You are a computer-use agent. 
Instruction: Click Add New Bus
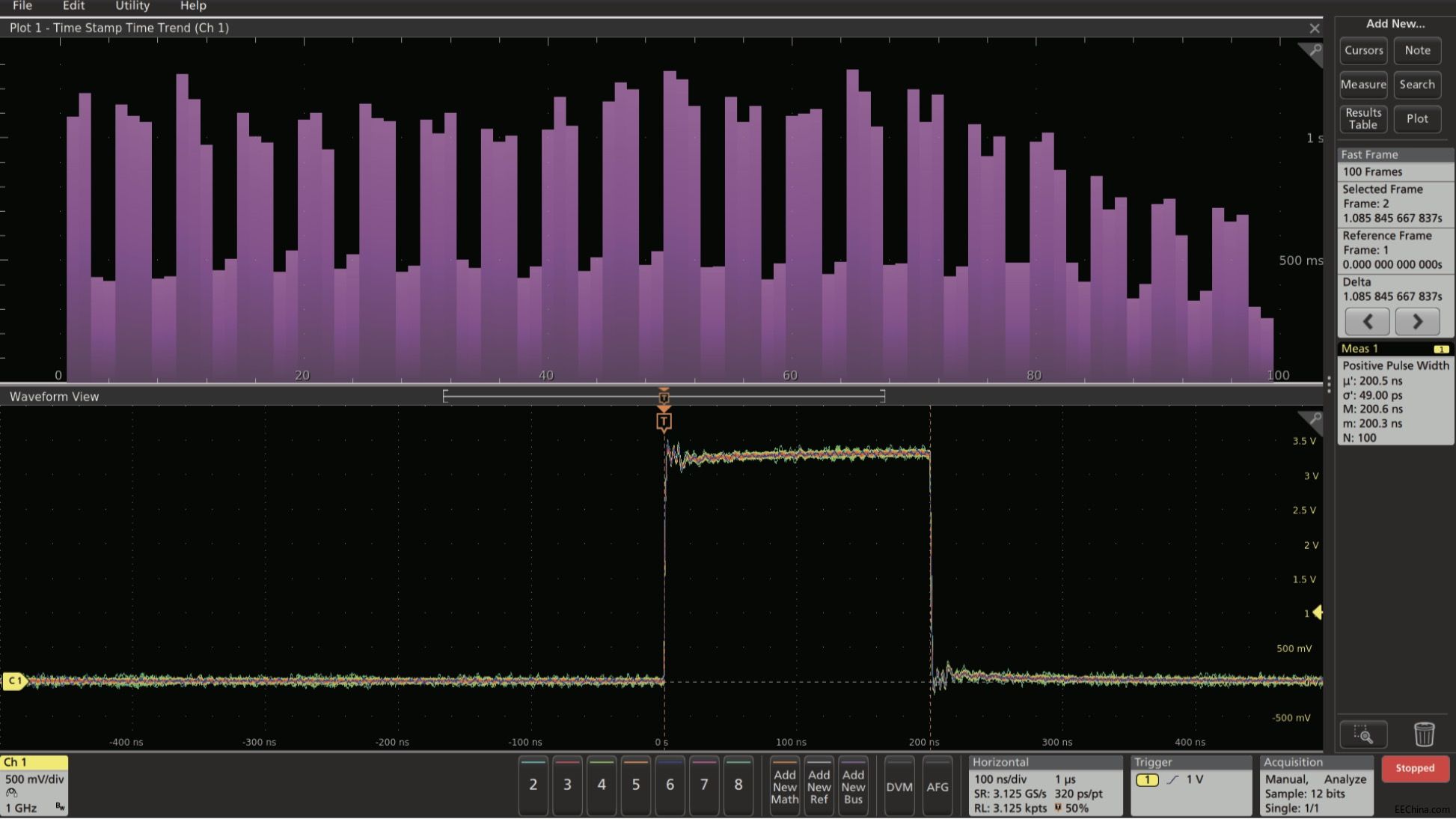tap(853, 785)
